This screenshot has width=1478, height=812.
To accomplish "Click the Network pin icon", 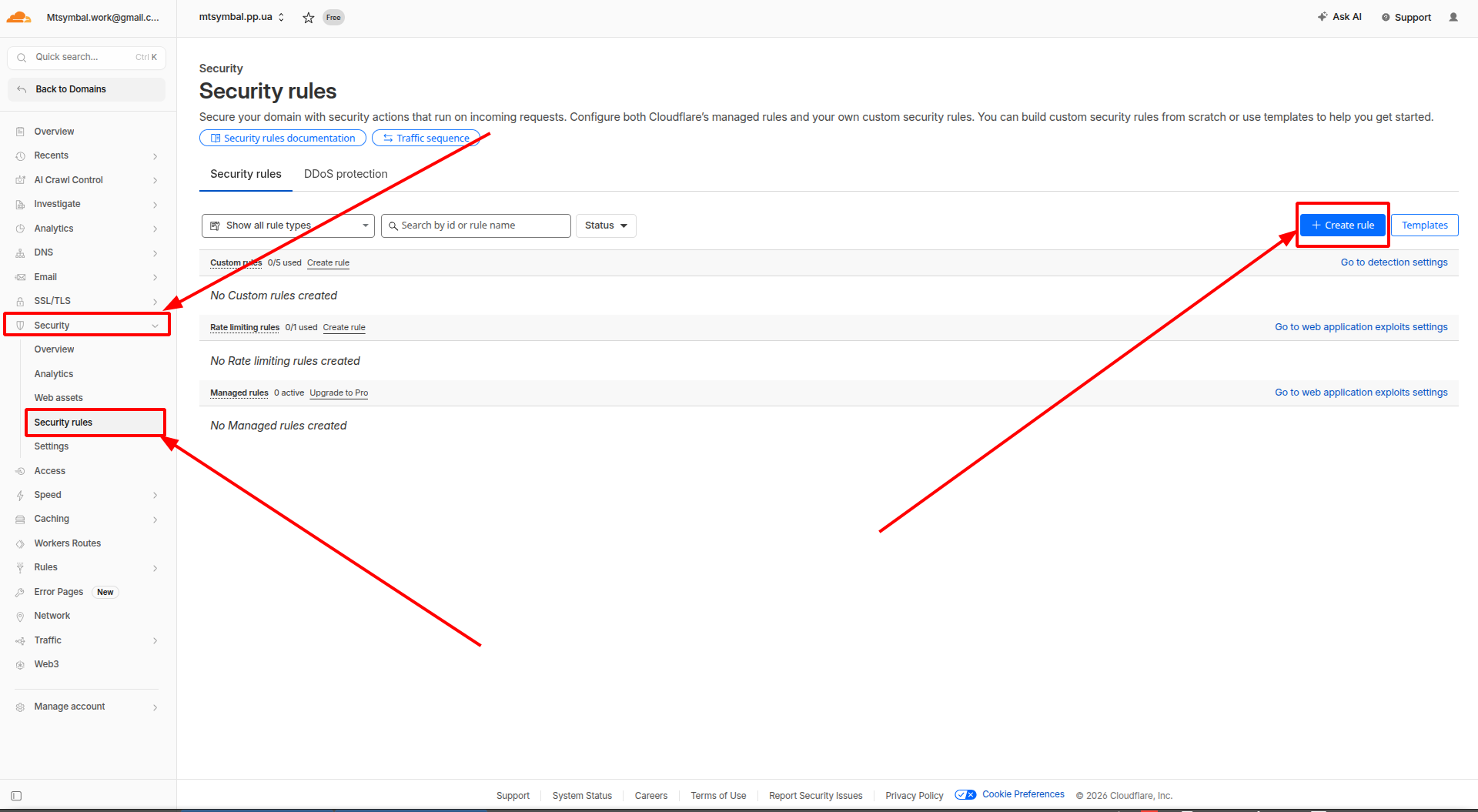I will [20, 617].
